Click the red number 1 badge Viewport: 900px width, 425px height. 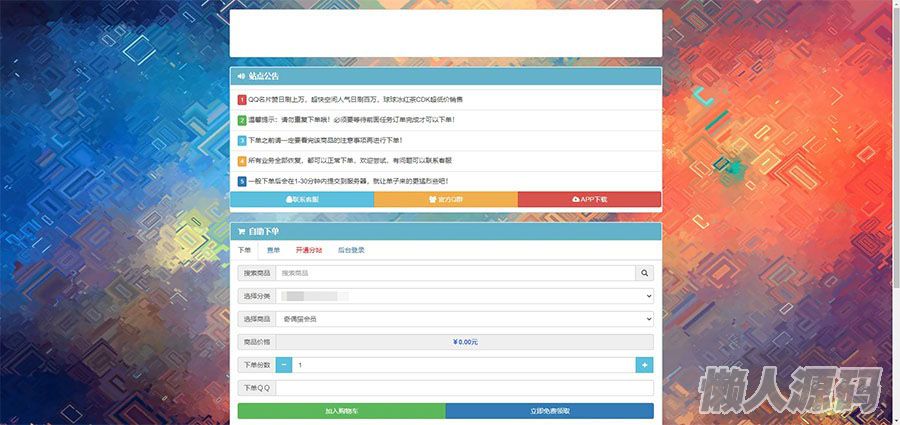click(x=242, y=100)
